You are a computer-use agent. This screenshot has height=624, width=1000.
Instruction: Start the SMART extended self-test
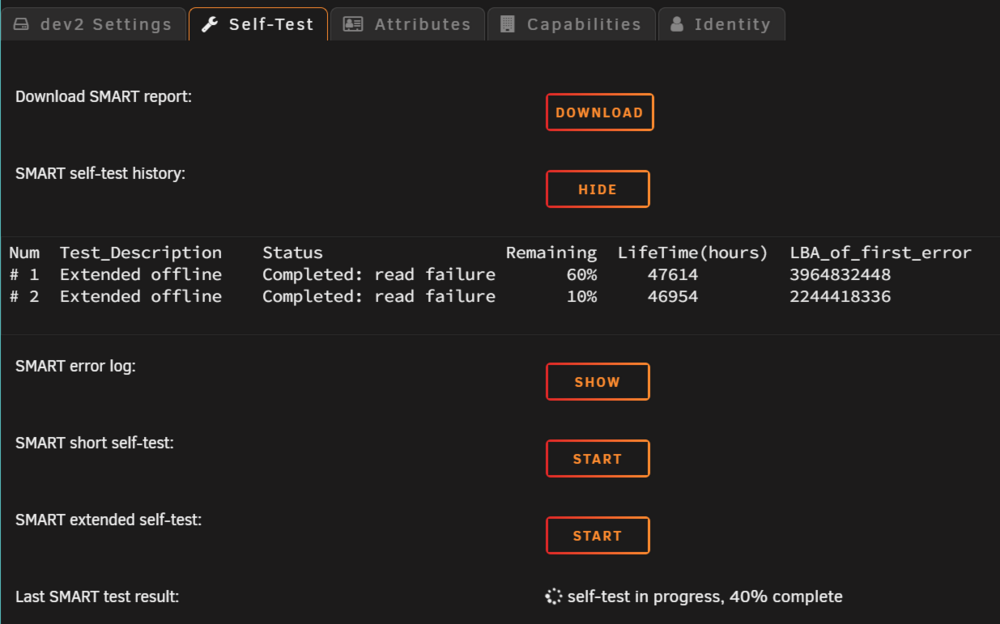click(x=598, y=535)
